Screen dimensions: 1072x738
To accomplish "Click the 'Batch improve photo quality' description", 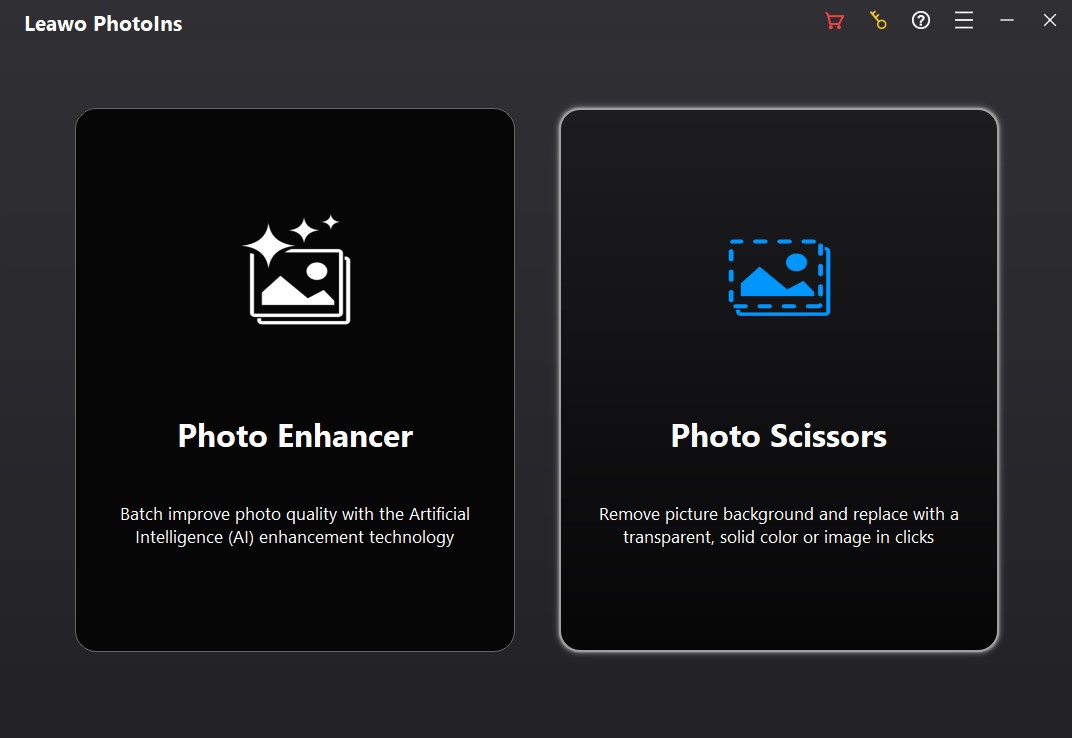I will [x=295, y=525].
